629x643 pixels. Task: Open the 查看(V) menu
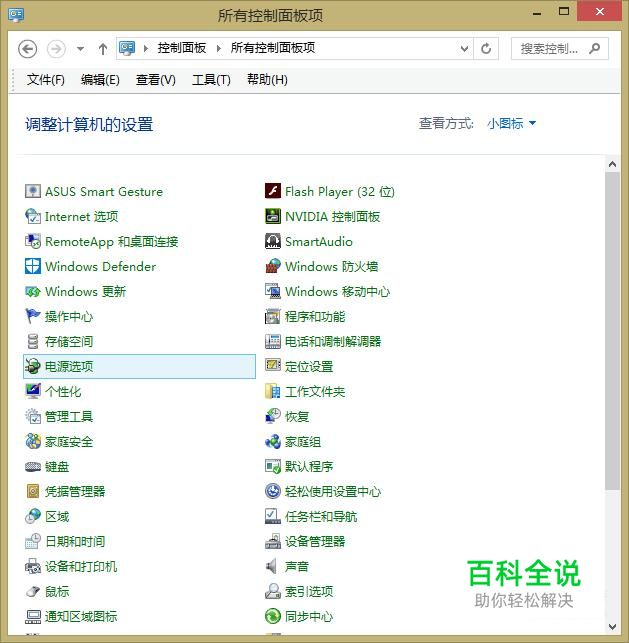pyautogui.click(x=155, y=80)
